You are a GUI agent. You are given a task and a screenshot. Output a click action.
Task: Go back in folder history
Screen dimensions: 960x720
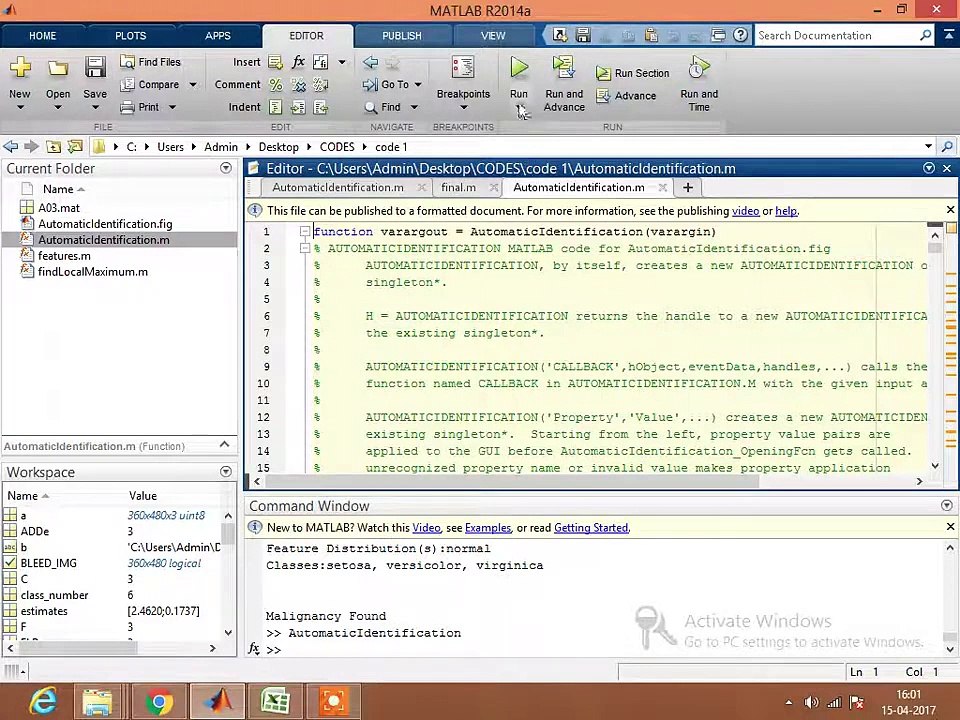pyautogui.click(x=10, y=147)
